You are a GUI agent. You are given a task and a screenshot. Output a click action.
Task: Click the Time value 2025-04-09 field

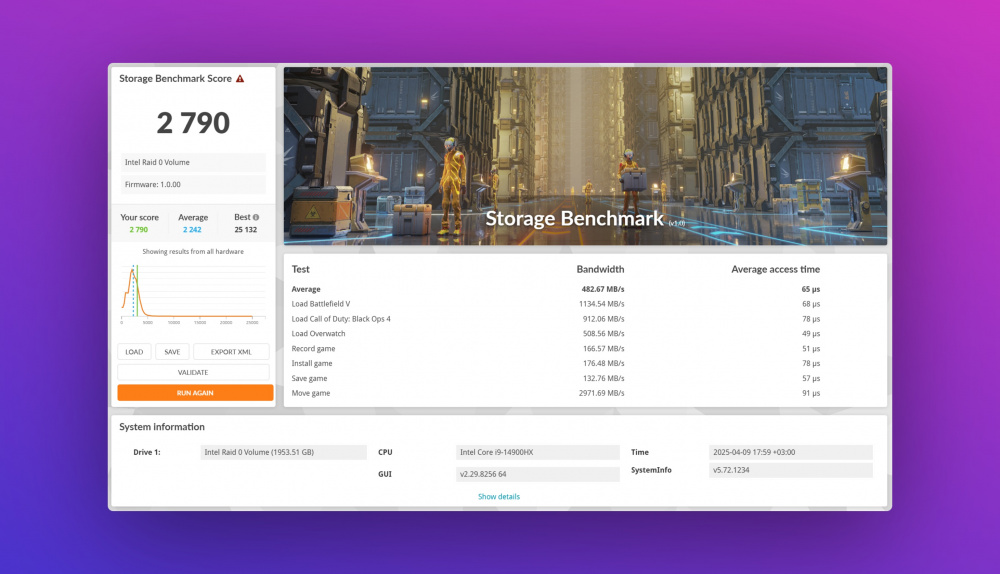click(790, 452)
